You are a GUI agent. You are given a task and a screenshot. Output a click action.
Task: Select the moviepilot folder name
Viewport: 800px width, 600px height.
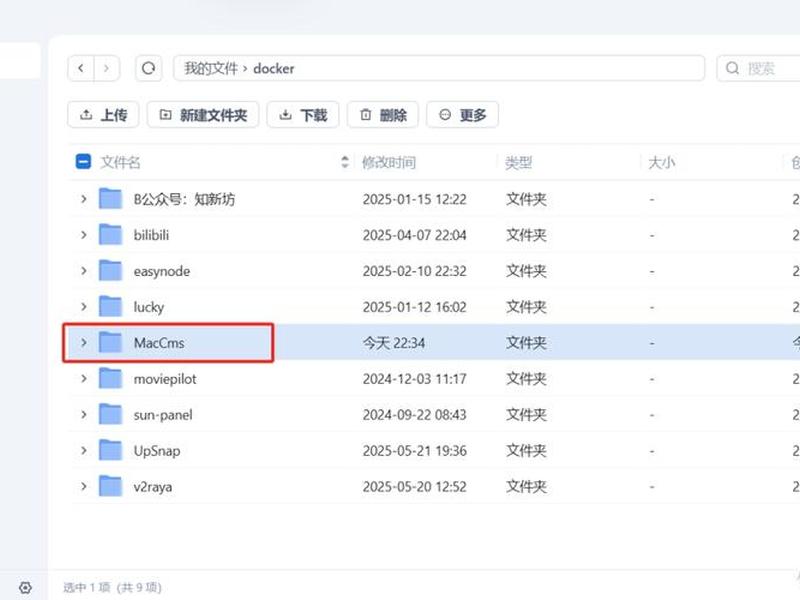pyautogui.click(x=165, y=379)
